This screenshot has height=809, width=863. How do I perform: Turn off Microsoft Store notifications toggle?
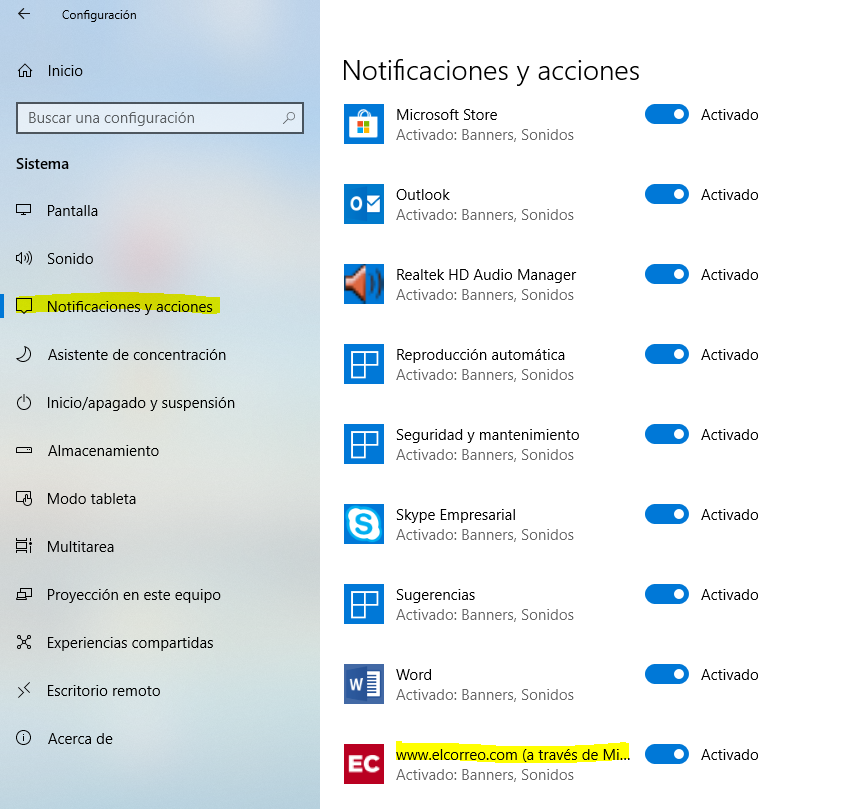click(x=667, y=114)
